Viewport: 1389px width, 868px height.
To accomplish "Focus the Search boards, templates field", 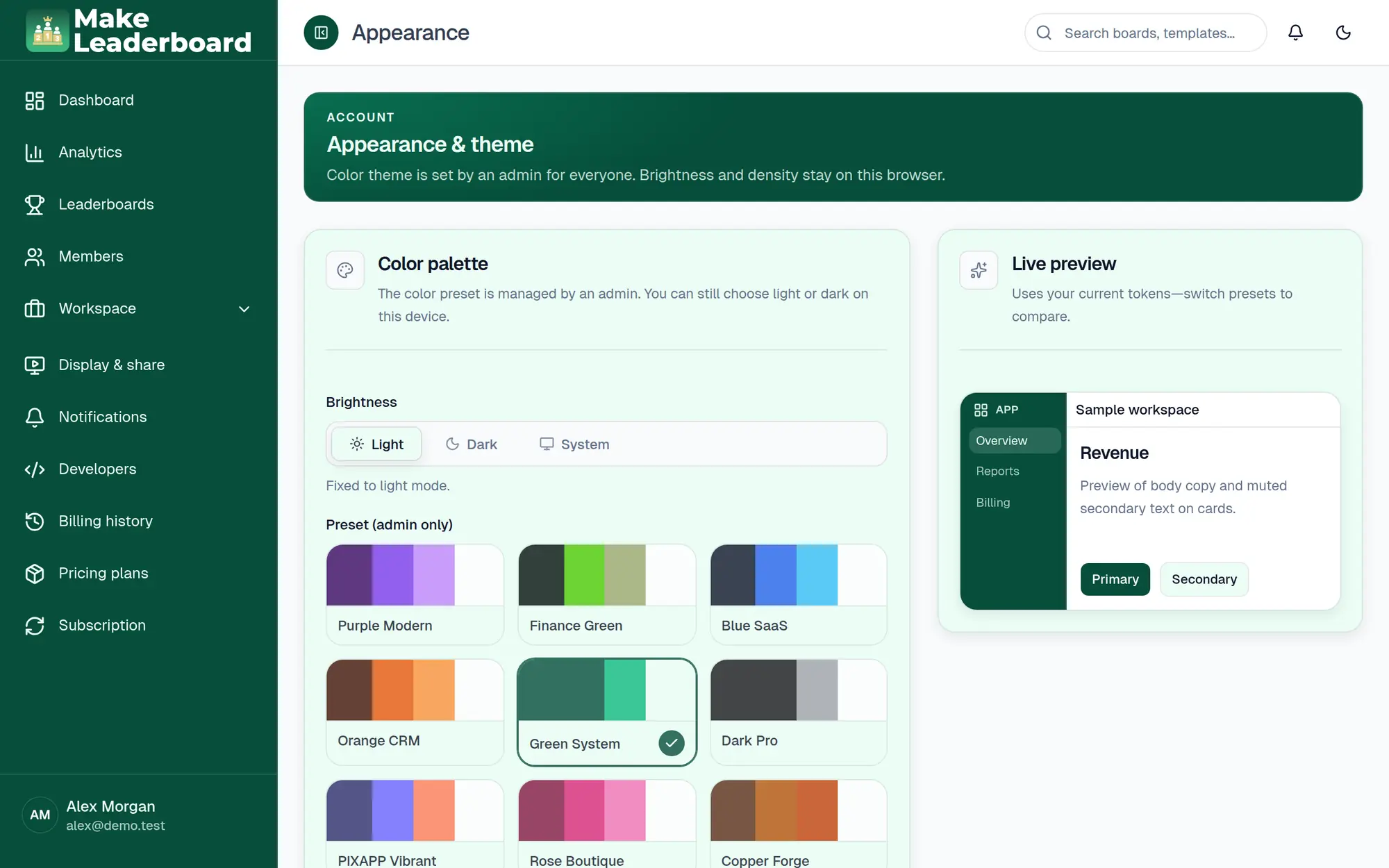I will (x=1146, y=33).
